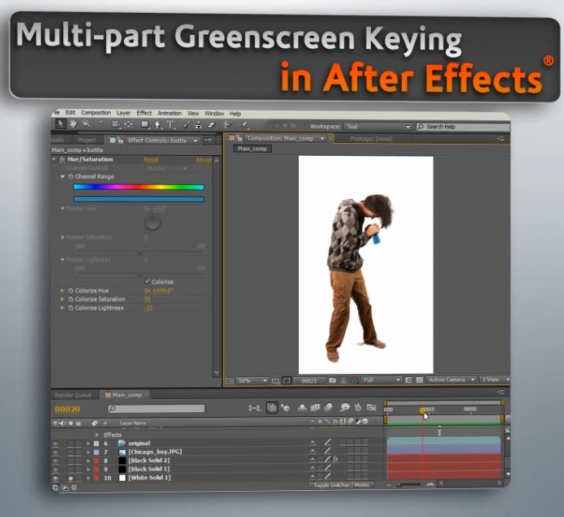Open the Layer menu
564x517 pixels.
point(123,113)
